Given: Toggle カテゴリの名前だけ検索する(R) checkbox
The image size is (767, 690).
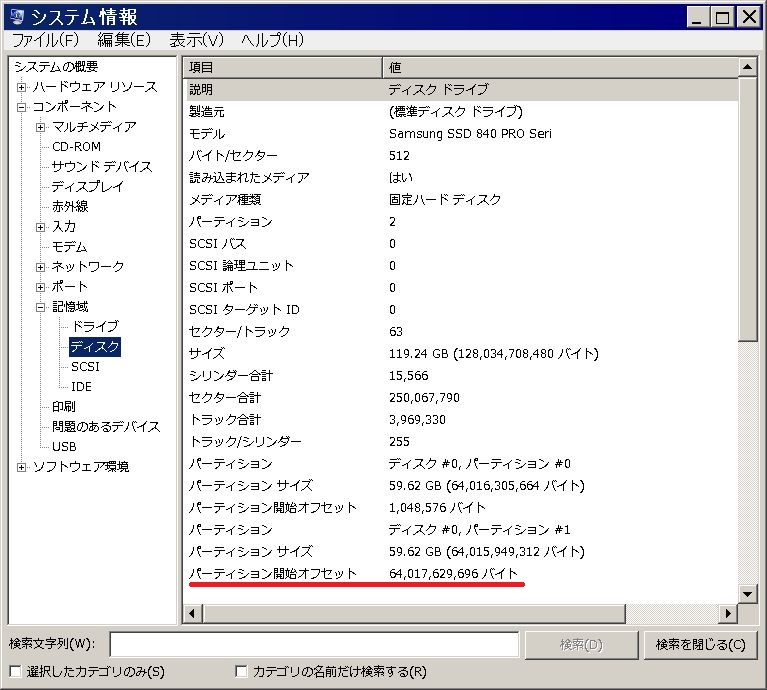Looking at the screenshot, I should point(241,672).
